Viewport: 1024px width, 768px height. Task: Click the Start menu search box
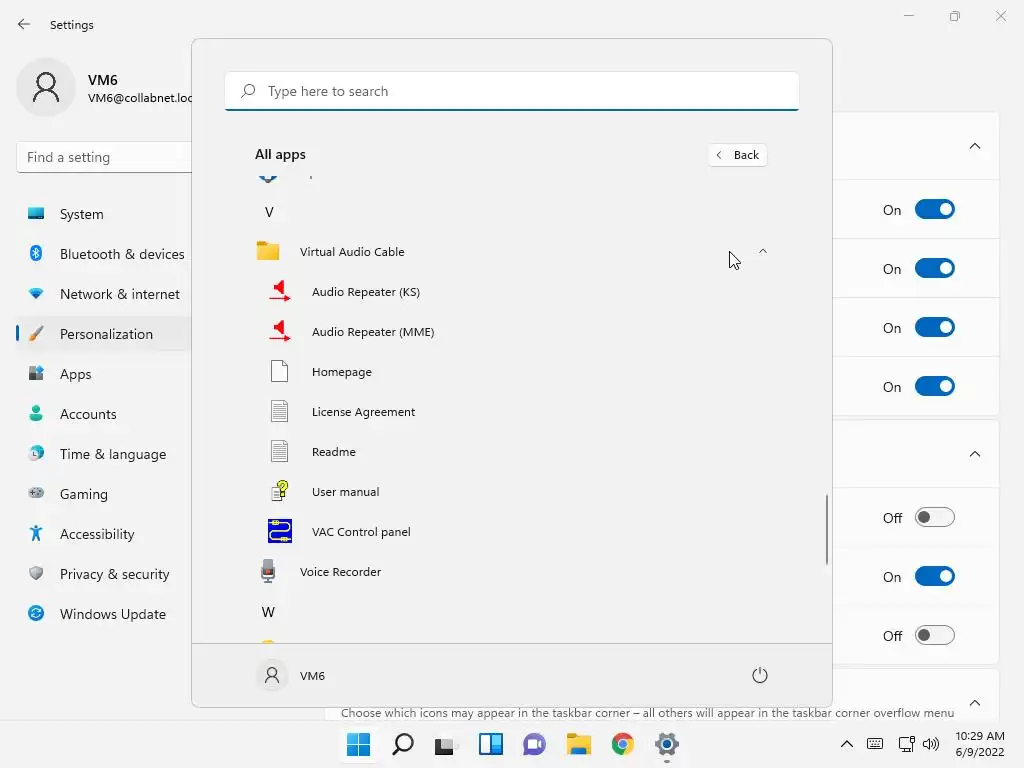coord(512,91)
